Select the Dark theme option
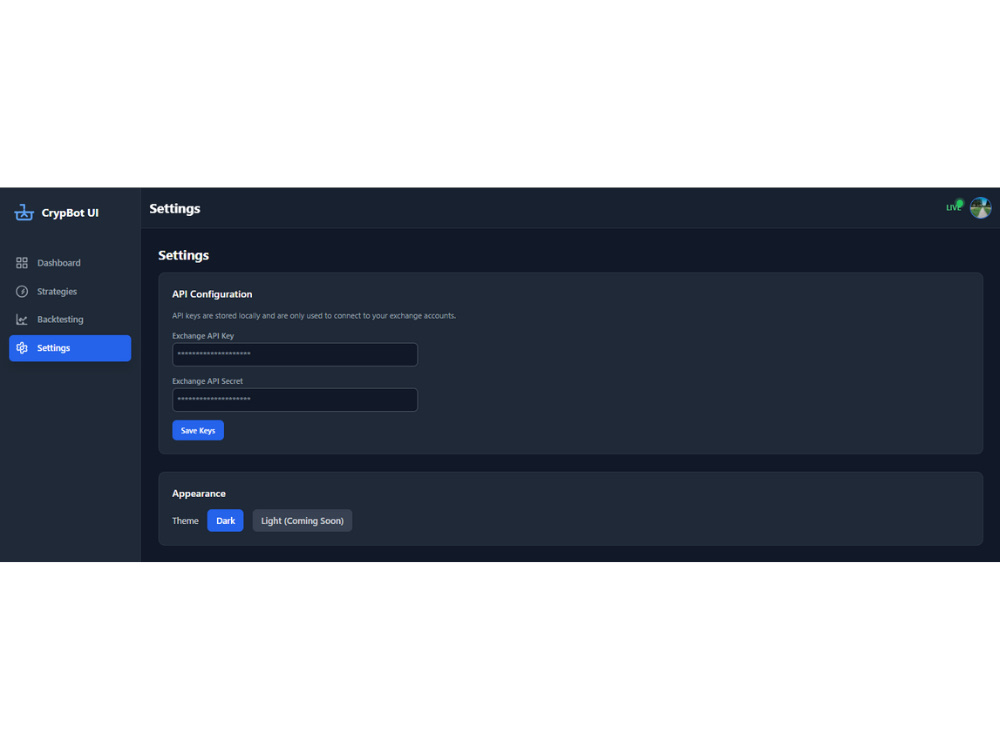This screenshot has height=750, width=1000. [225, 520]
